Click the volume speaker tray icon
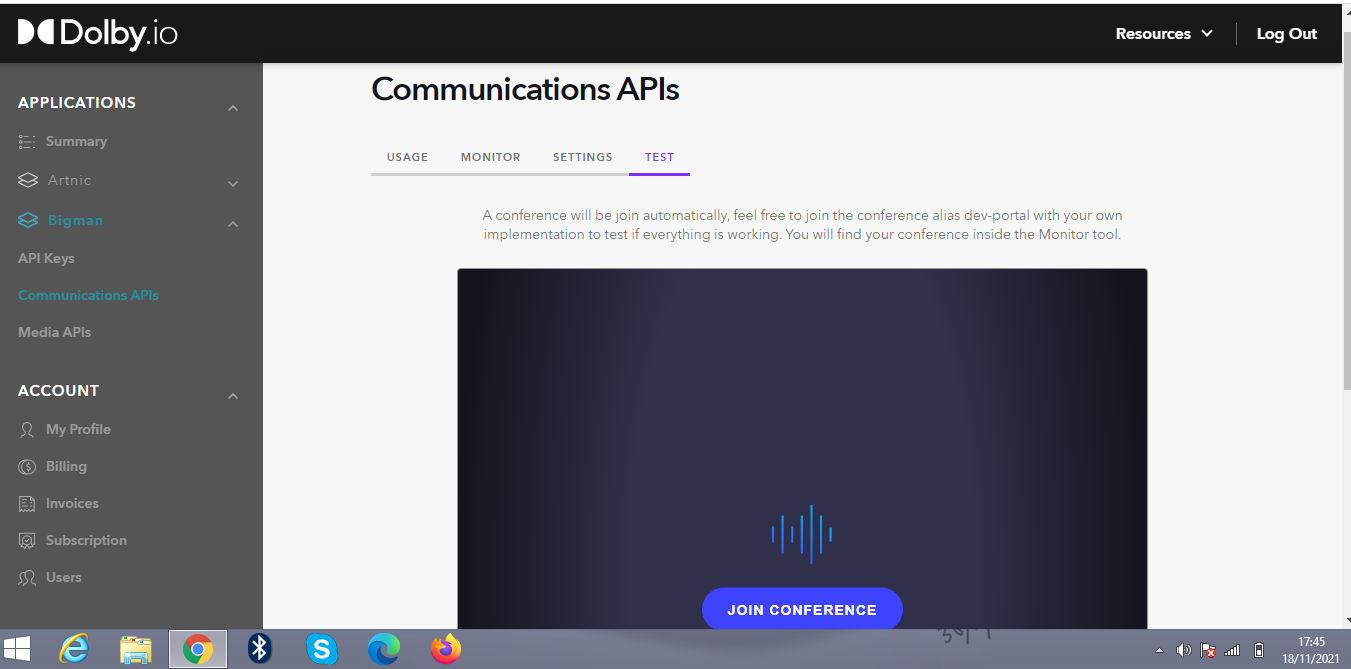The width and height of the screenshot is (1351, 669). pos(1184,650)
